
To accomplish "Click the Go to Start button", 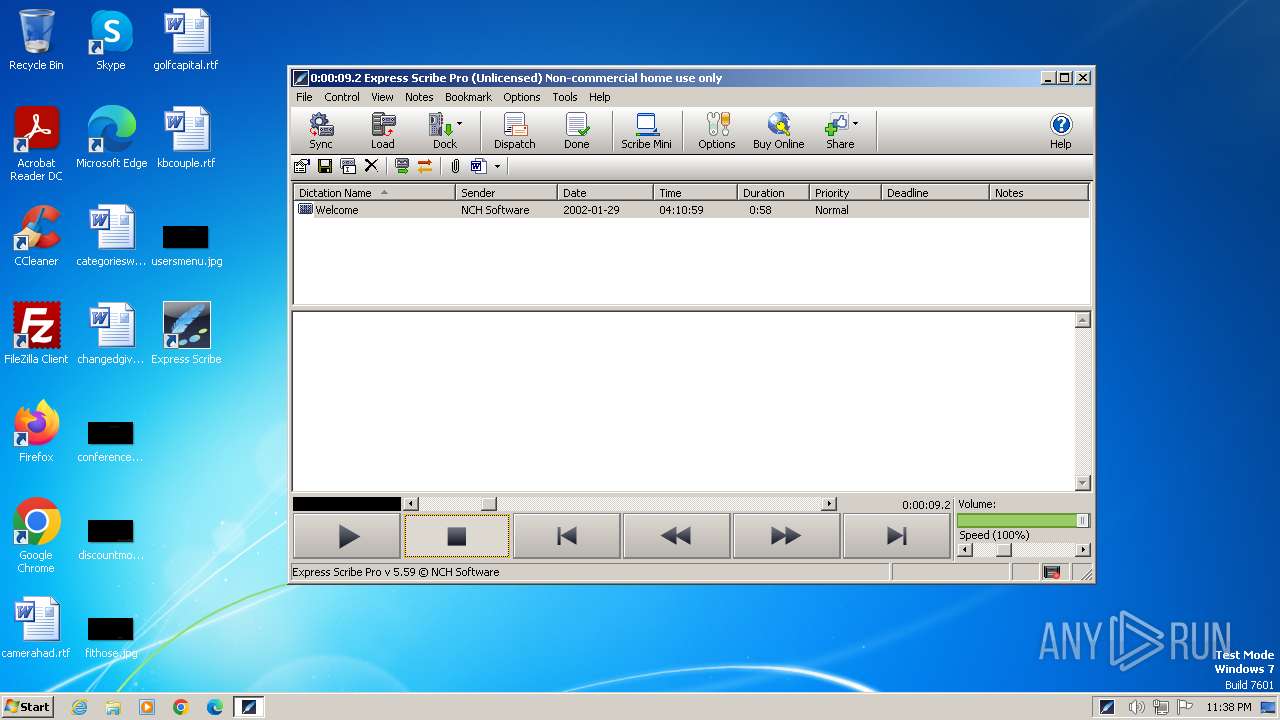I will coord(567,537).
